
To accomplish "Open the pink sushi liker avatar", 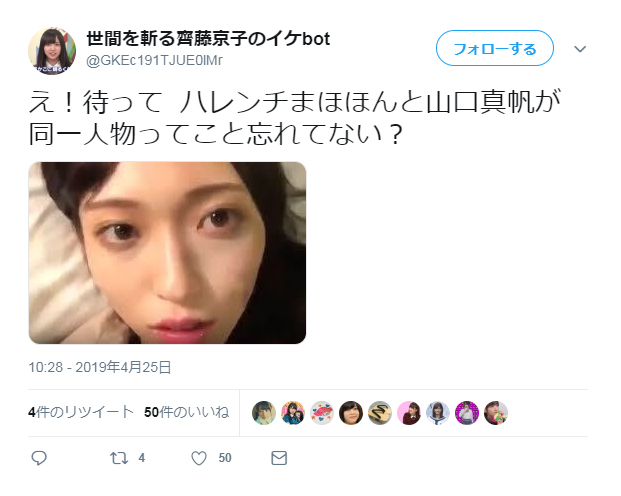I will (322, 413).
